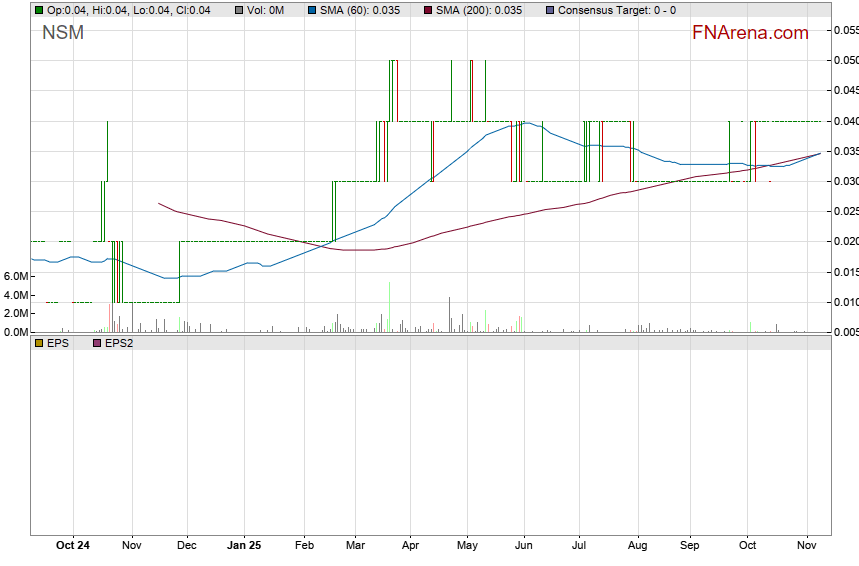This screenshot has width=859, height=566.
Task: Click the NSM ticker symbol label
Action: (x=63, y=34)
